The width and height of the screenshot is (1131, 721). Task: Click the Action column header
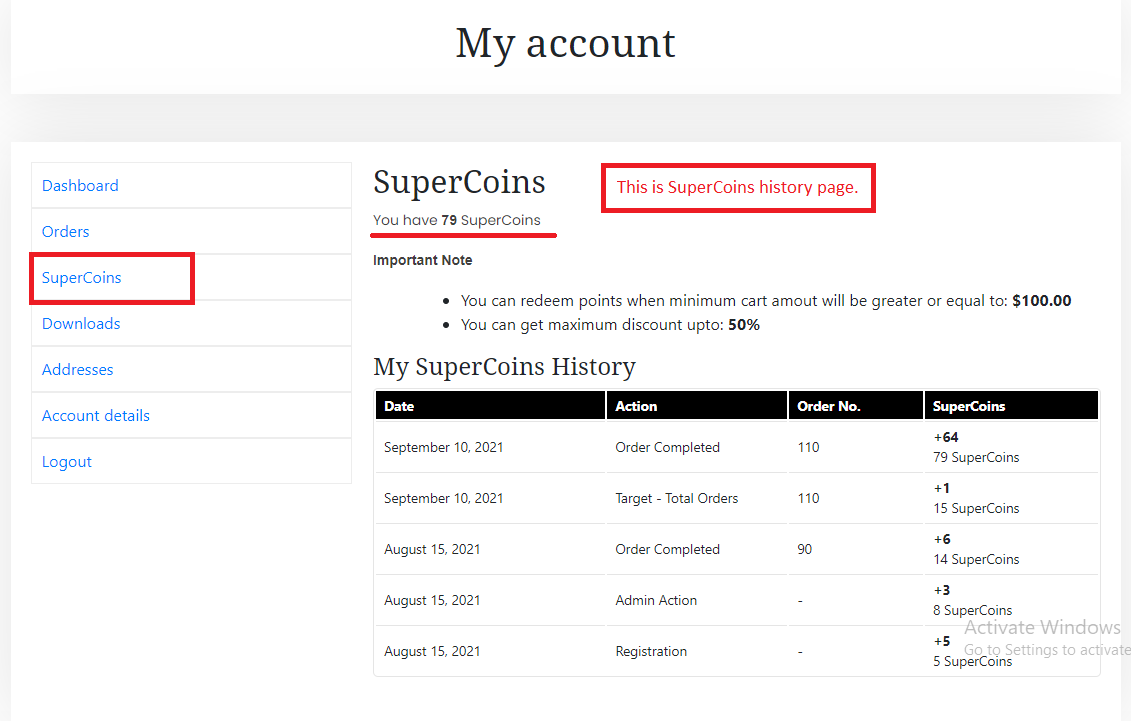point(636,406)
